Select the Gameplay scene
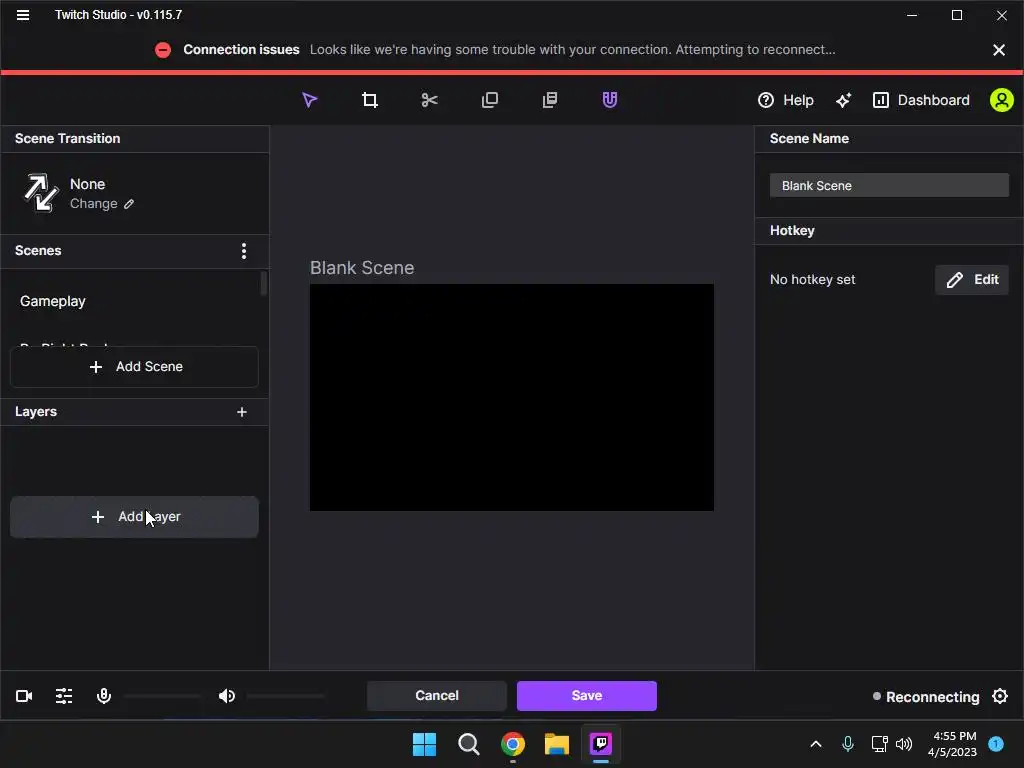Viewport: 1024px width, 768px height. 53,301
